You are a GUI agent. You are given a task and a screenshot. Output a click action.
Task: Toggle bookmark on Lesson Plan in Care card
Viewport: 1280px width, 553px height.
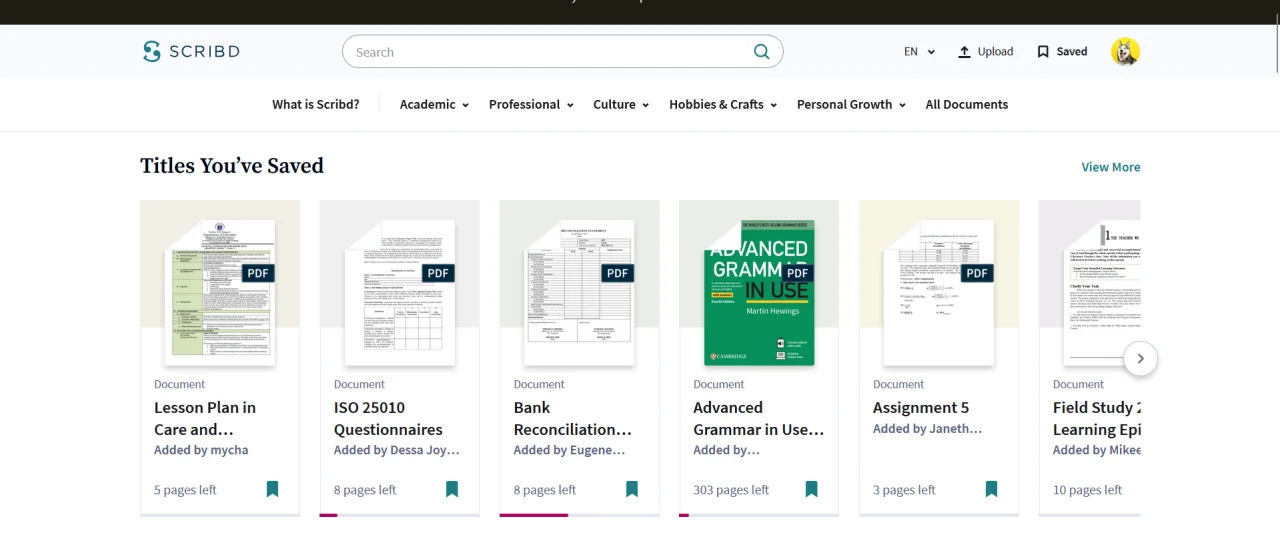(272, 489)
